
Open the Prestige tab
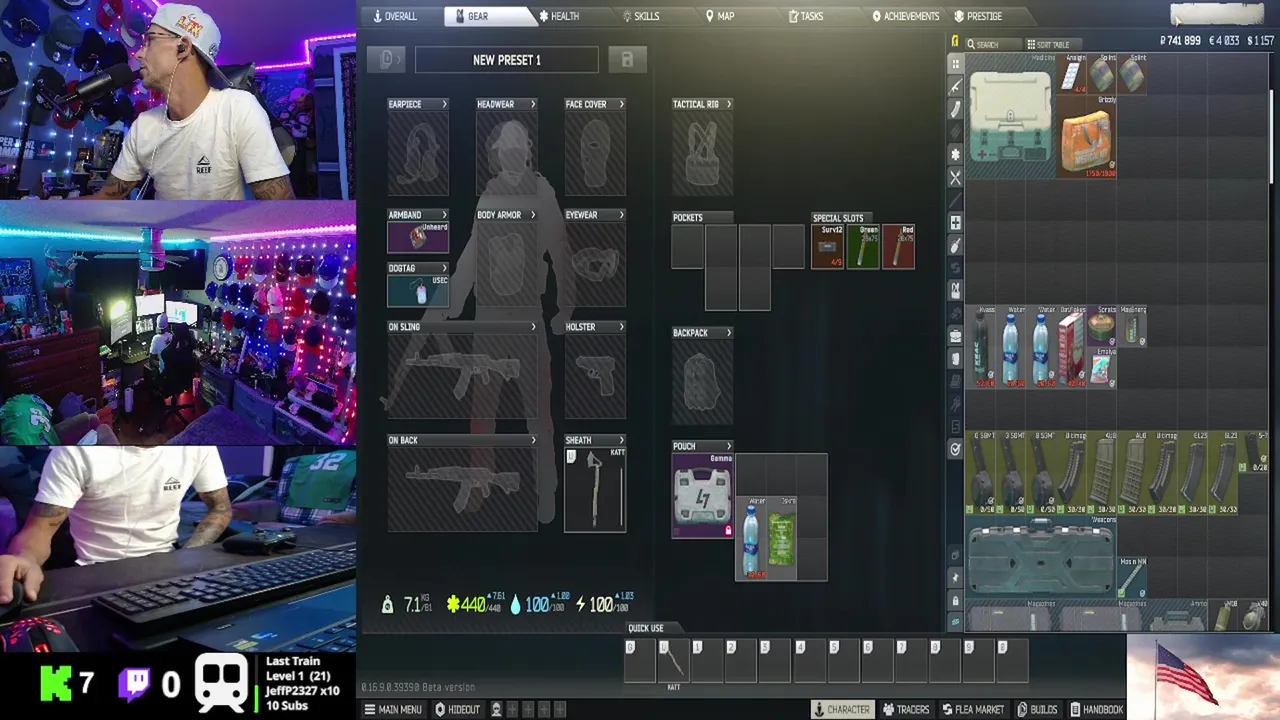tap(978, 16)
